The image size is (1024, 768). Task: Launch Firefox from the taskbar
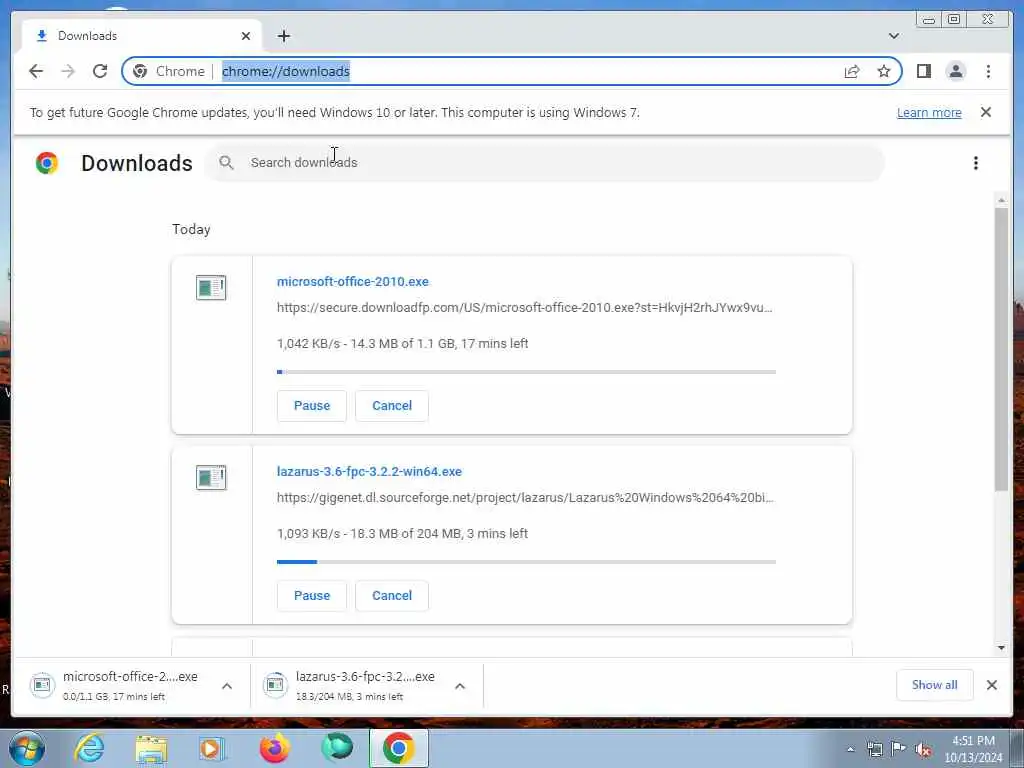click(x=274, y=748)
